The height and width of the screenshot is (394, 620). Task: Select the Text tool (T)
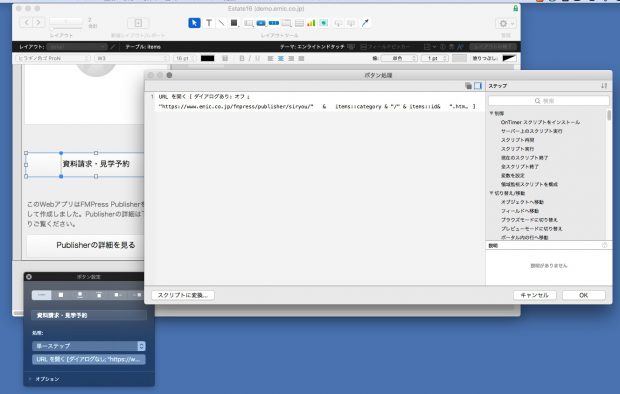click(209, 23)
